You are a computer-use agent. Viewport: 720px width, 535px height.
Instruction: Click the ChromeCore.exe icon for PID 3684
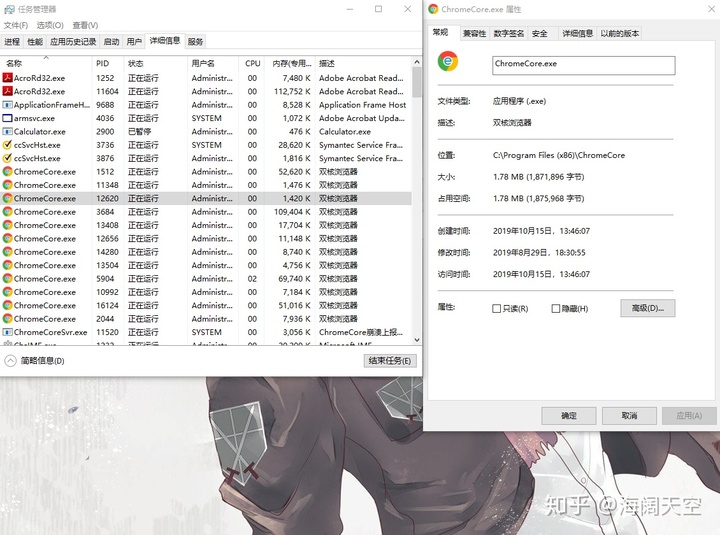[x=7, y=211]
